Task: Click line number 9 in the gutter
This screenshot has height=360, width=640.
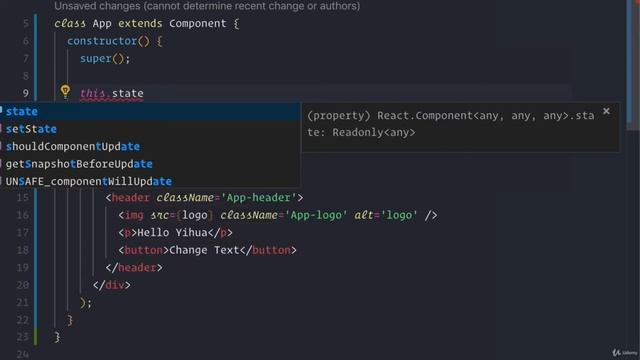Action: pyautogui.click(x=25, y=93)
